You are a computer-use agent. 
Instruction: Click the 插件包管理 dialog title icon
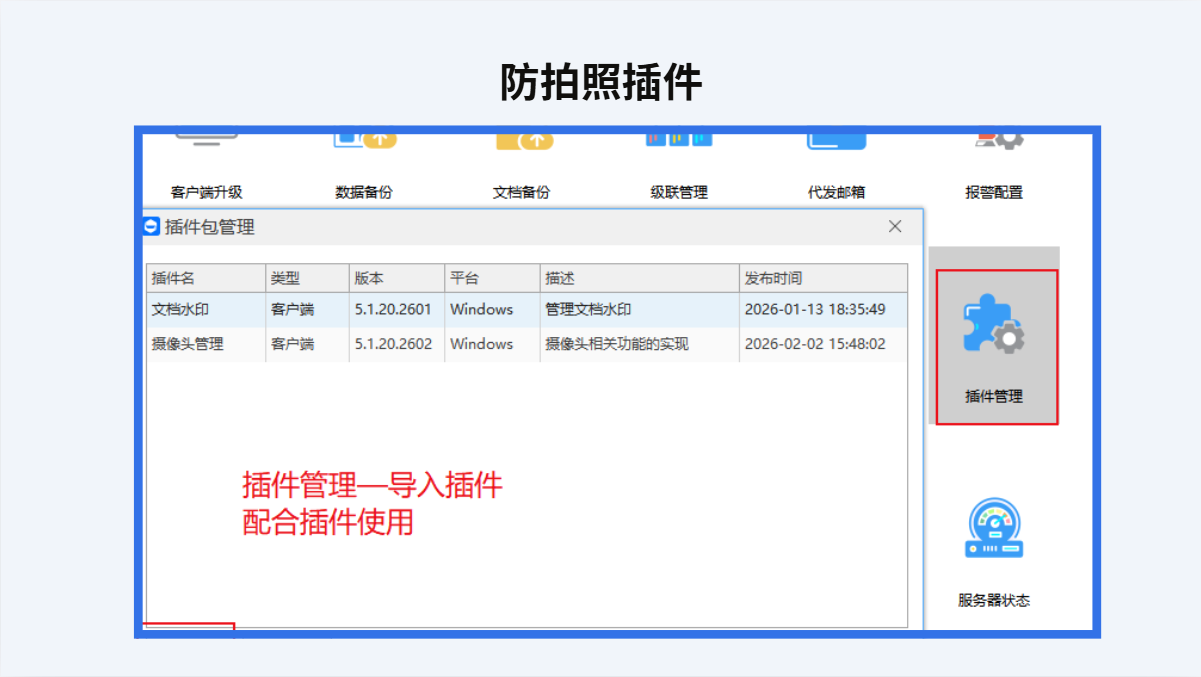151,227
